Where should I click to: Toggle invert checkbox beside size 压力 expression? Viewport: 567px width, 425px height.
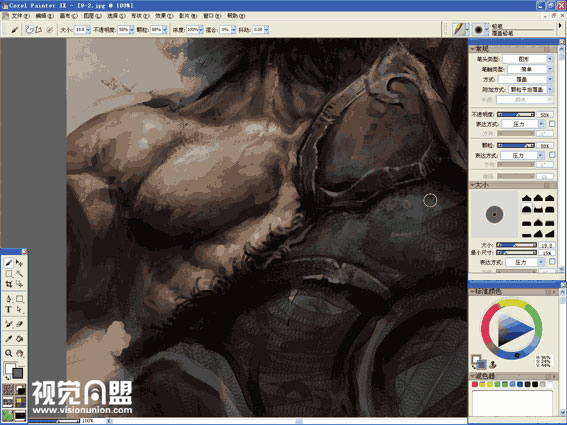[x=552, y=262]
